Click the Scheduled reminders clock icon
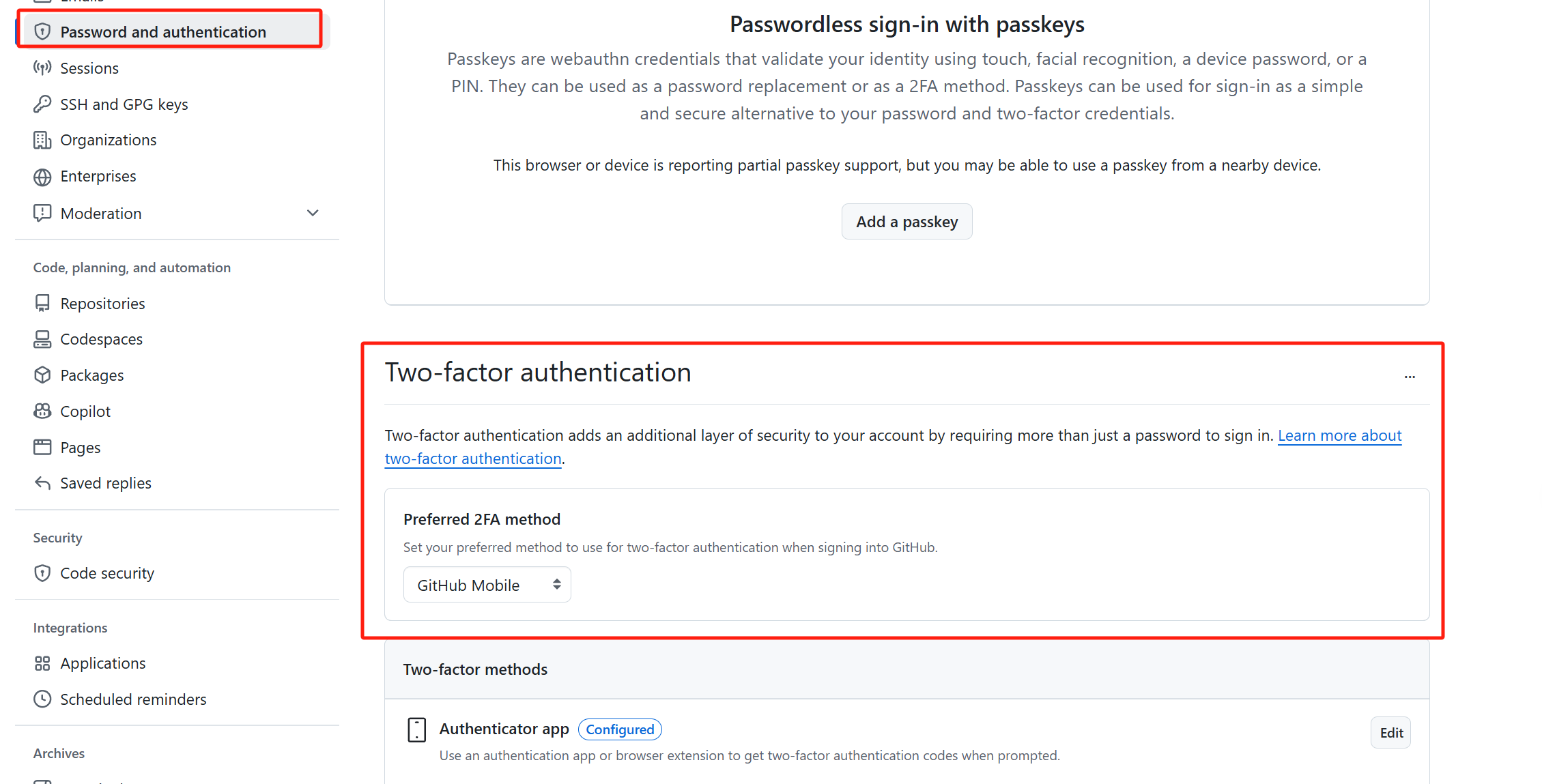Image resolution: width=1542 pixels, height=784 pixels. [42, 699]
